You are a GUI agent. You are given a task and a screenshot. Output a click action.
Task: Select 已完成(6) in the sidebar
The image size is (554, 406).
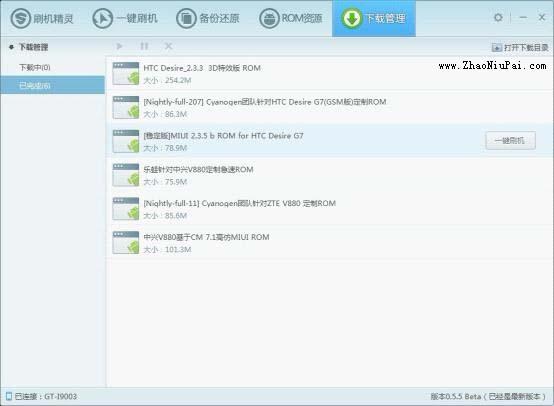coord(53,85)
